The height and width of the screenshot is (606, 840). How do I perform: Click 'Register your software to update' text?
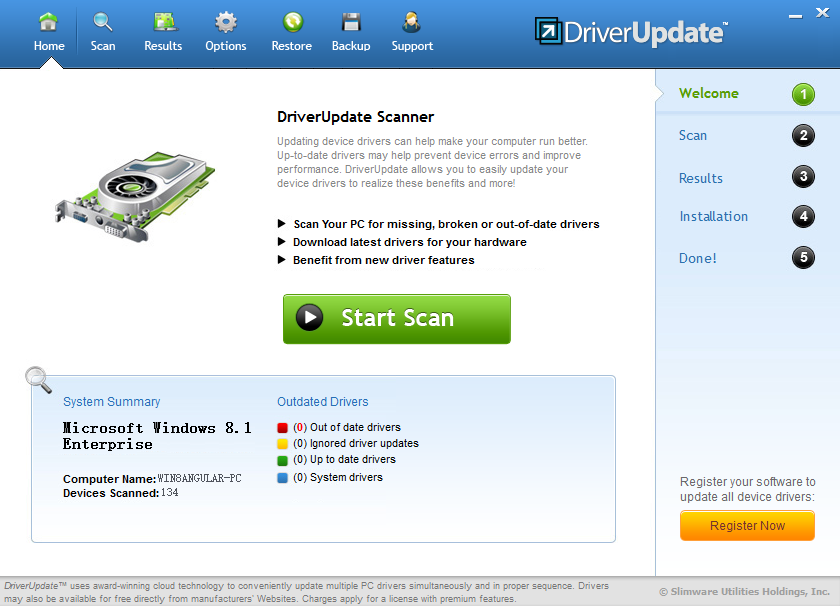(x=747, y=489)
